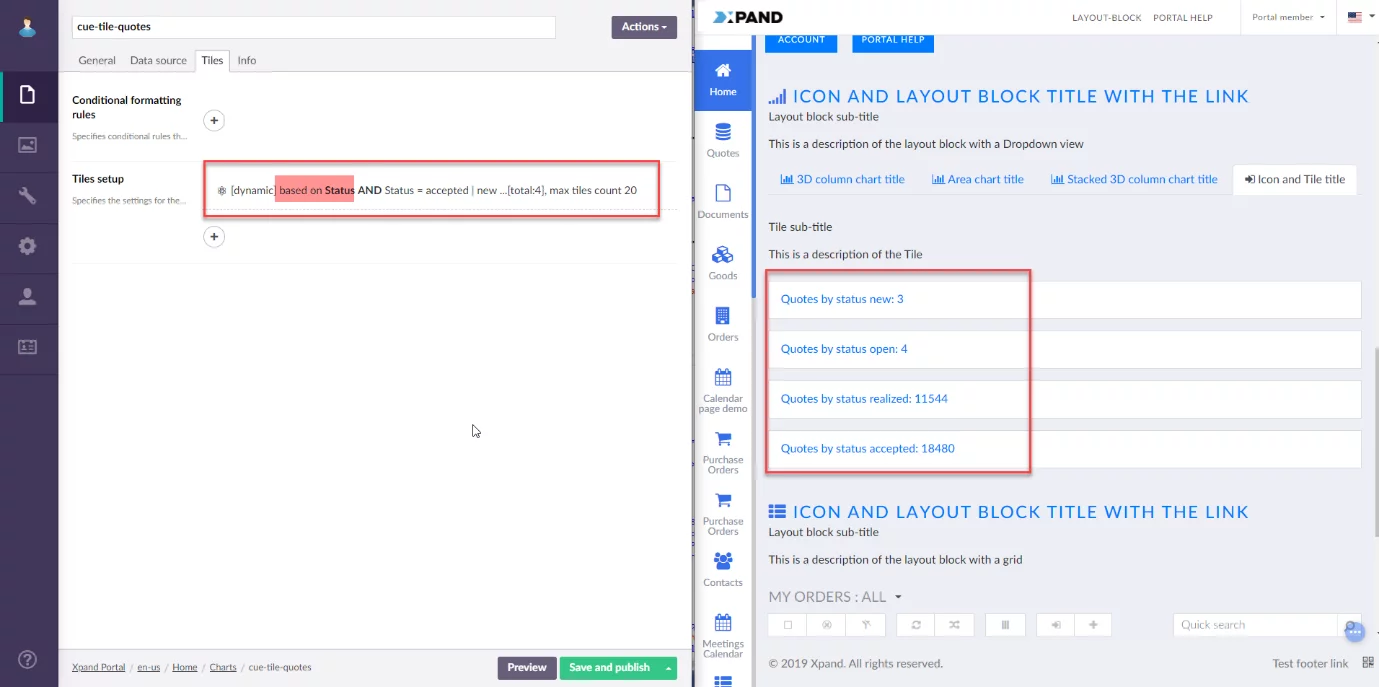Image resolution: width=1379 pixels, height=687 pixels.
Task: Click the Quotes icon in portal navigation
Action: point(722,140)
